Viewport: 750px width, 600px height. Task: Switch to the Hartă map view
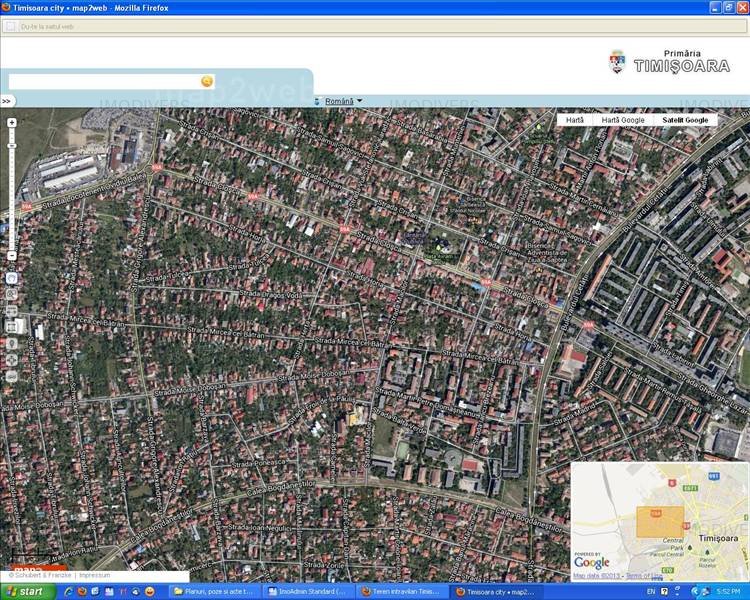pyautogui.click(x=574, y=120)
